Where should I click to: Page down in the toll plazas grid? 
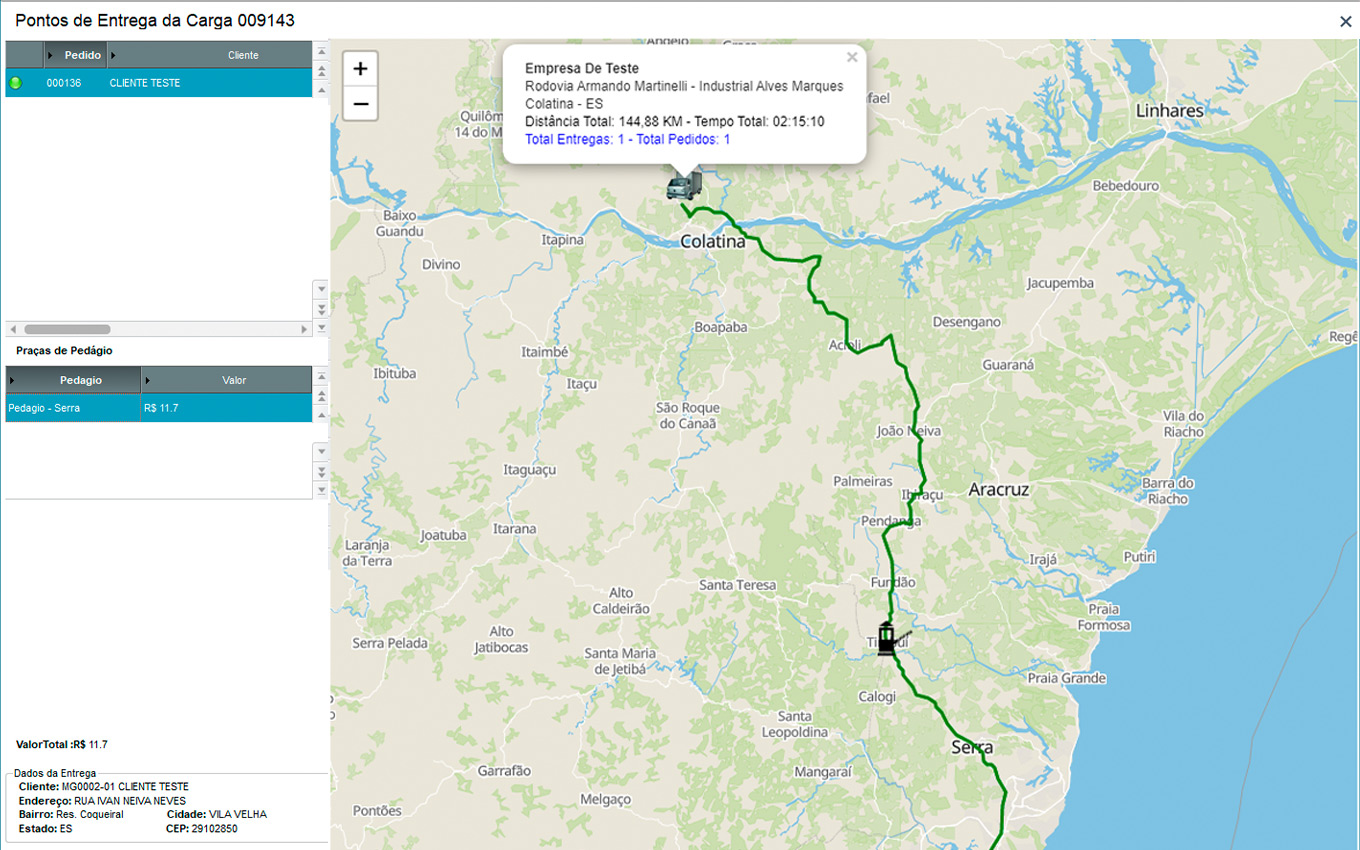(321, 470)
